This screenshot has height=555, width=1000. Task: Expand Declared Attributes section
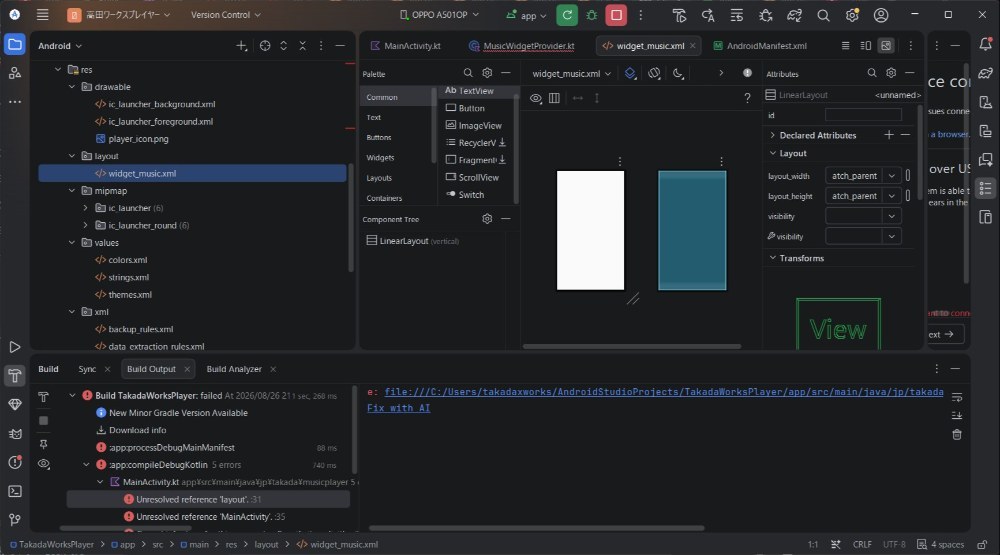[772, 135]
